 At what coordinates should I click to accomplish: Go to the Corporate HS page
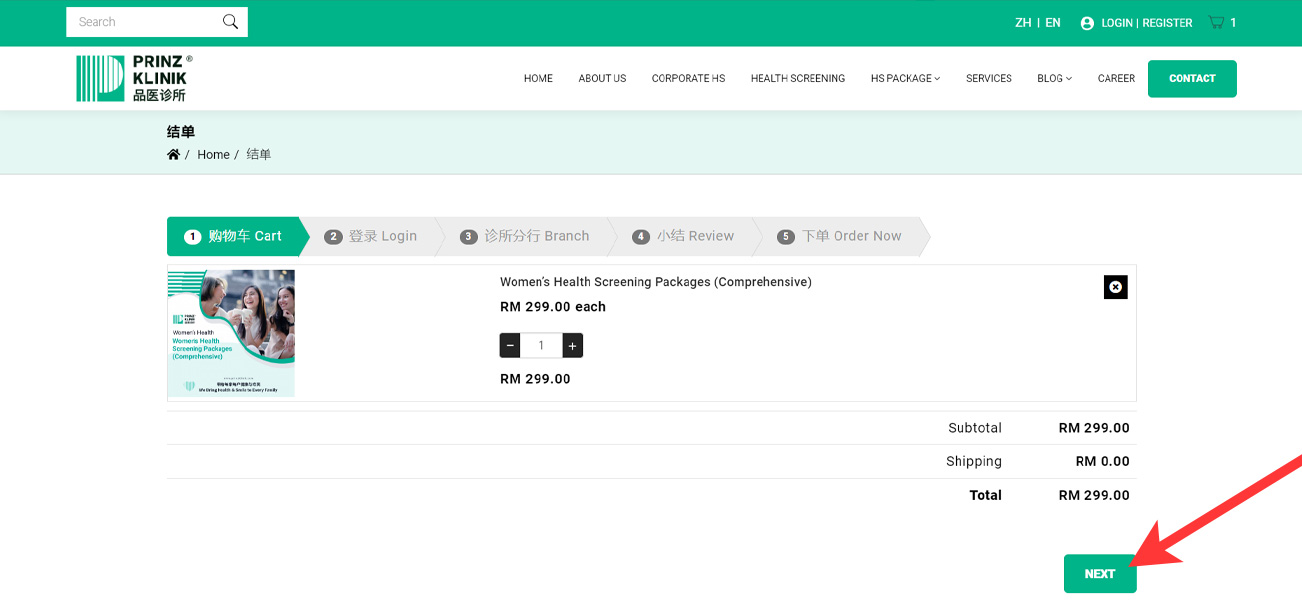(x=688, y=78)
